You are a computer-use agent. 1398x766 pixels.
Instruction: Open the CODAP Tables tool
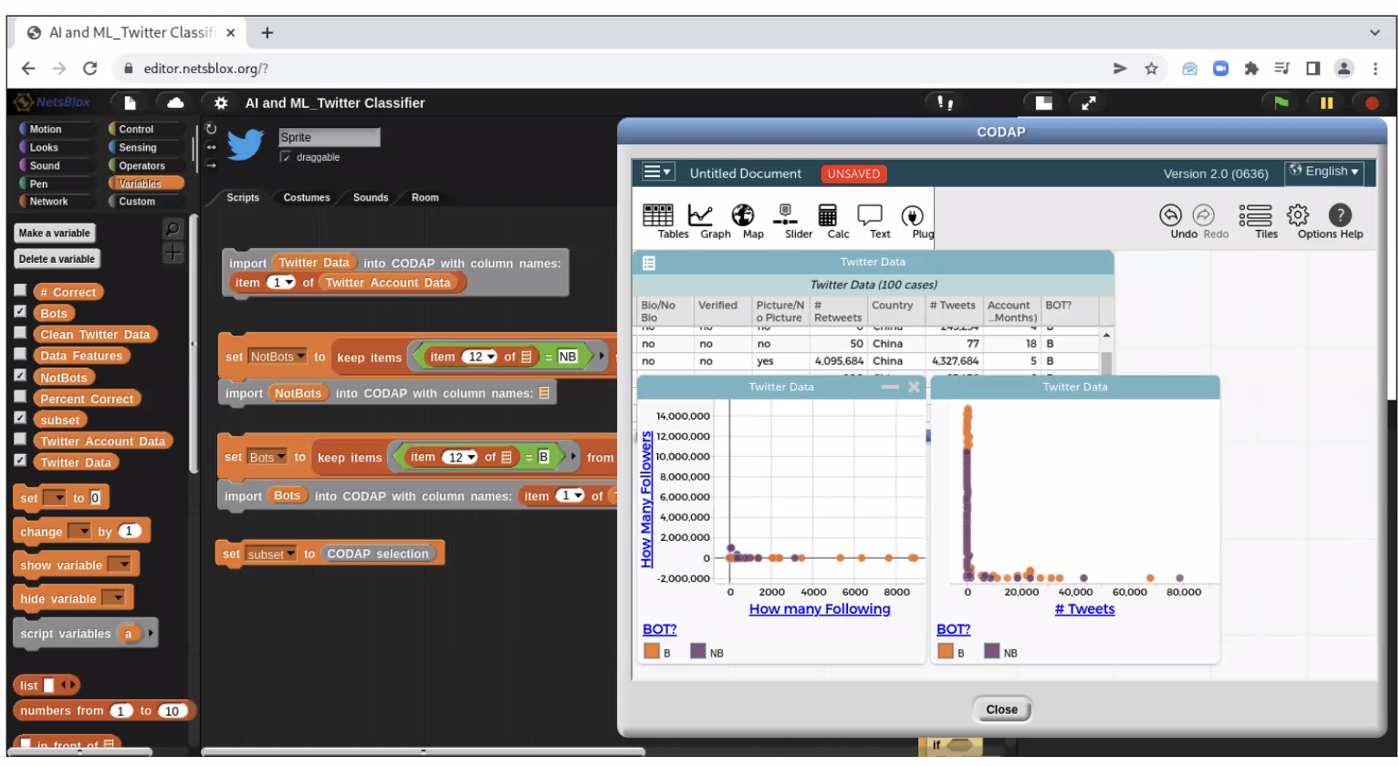click(657, 220)
